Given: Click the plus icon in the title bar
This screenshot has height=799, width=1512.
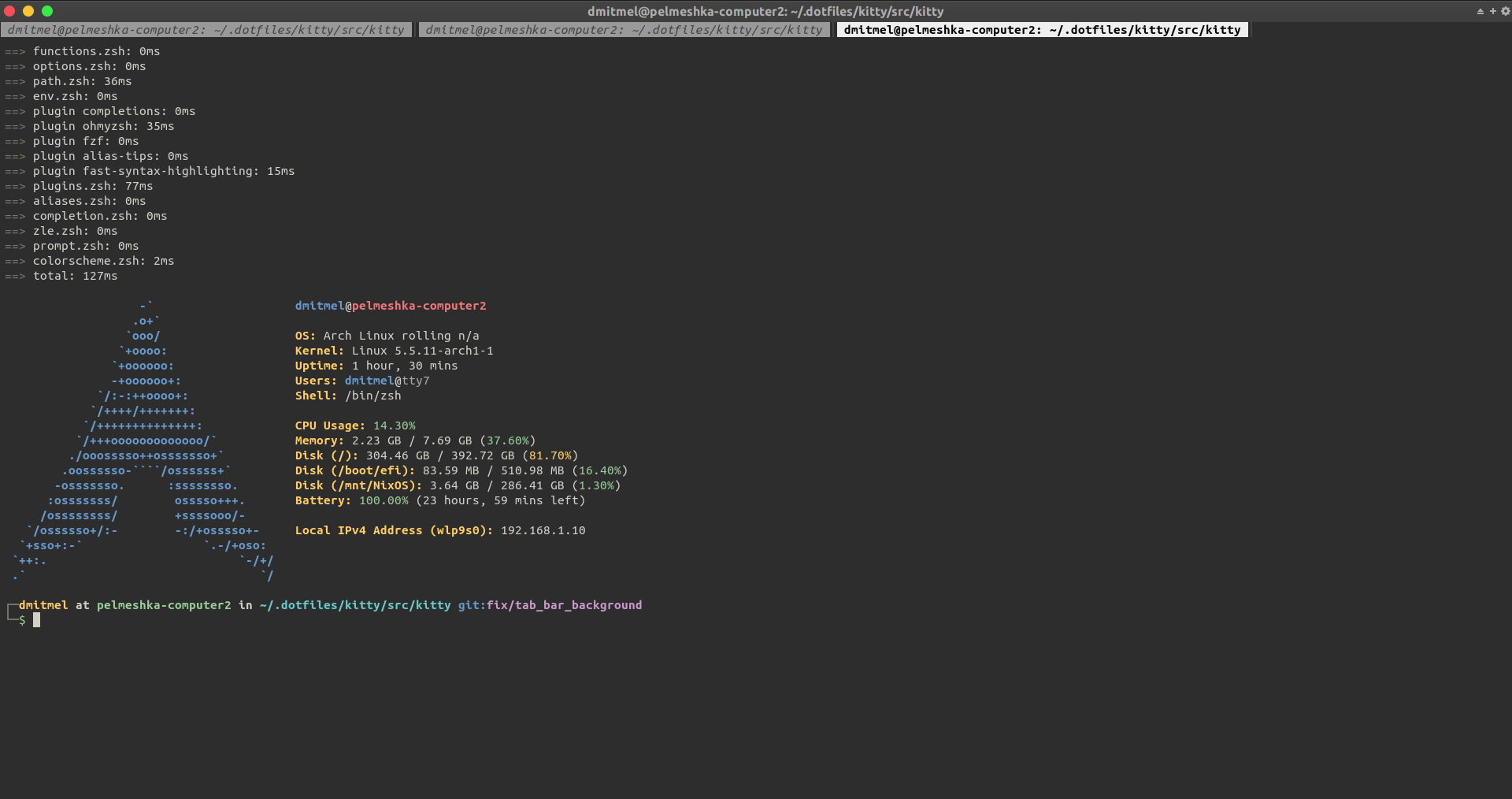Looking at the screenshot, I should click(x=1492, y=11).
